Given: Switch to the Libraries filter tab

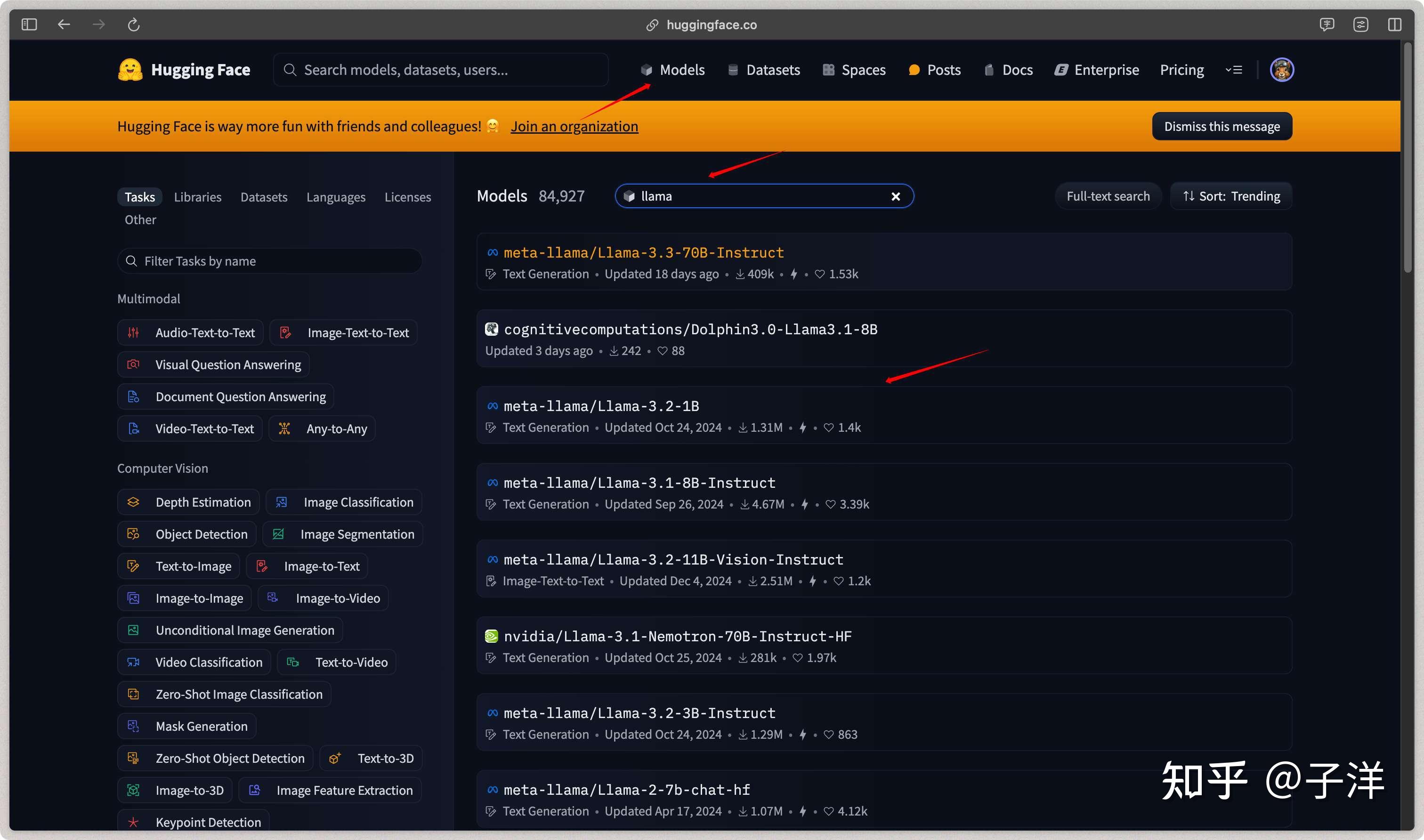Looking at the screenshot, I should (x=197, y=197).
